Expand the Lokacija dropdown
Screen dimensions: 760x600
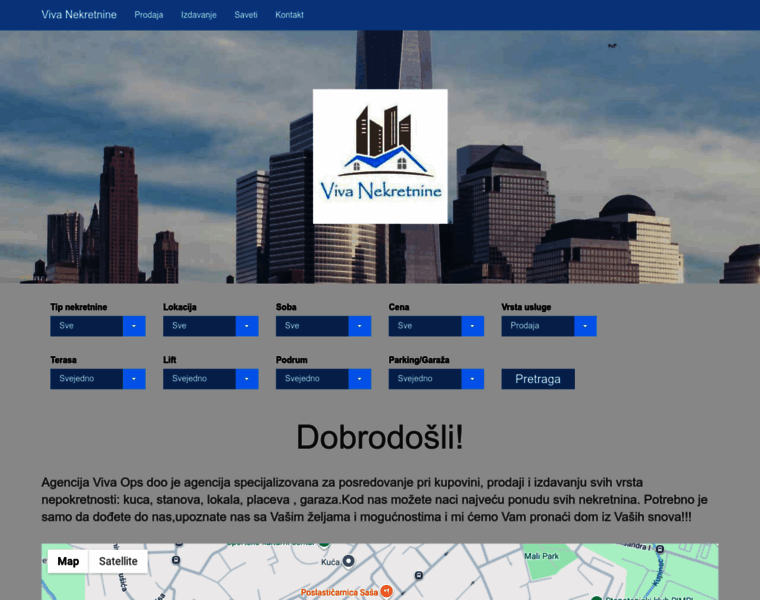(x=210, y=326)
